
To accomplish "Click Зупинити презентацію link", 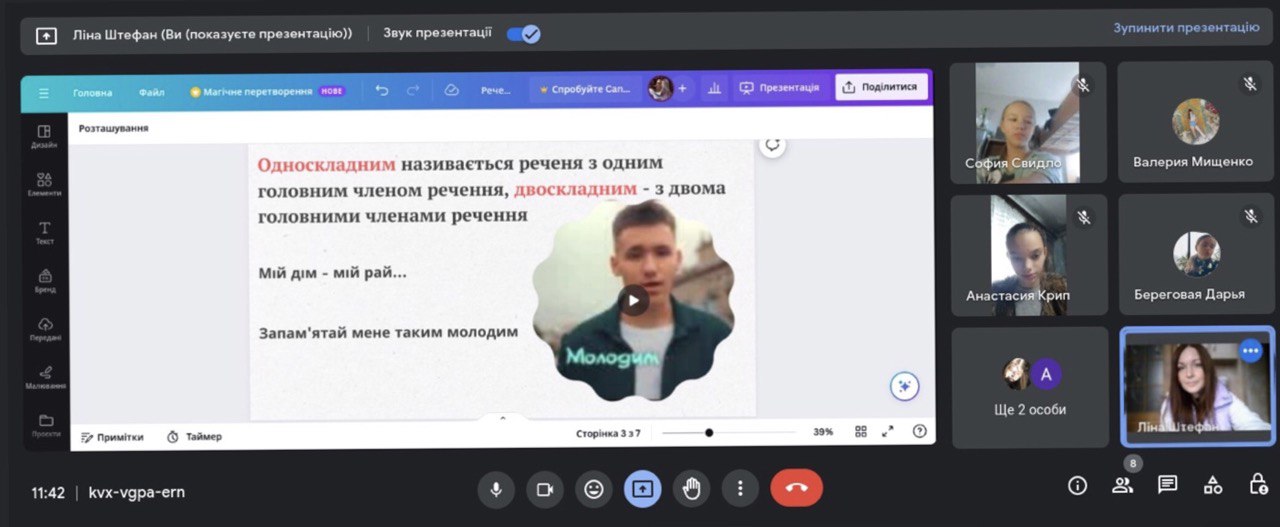I will (x=1186, y=28).
